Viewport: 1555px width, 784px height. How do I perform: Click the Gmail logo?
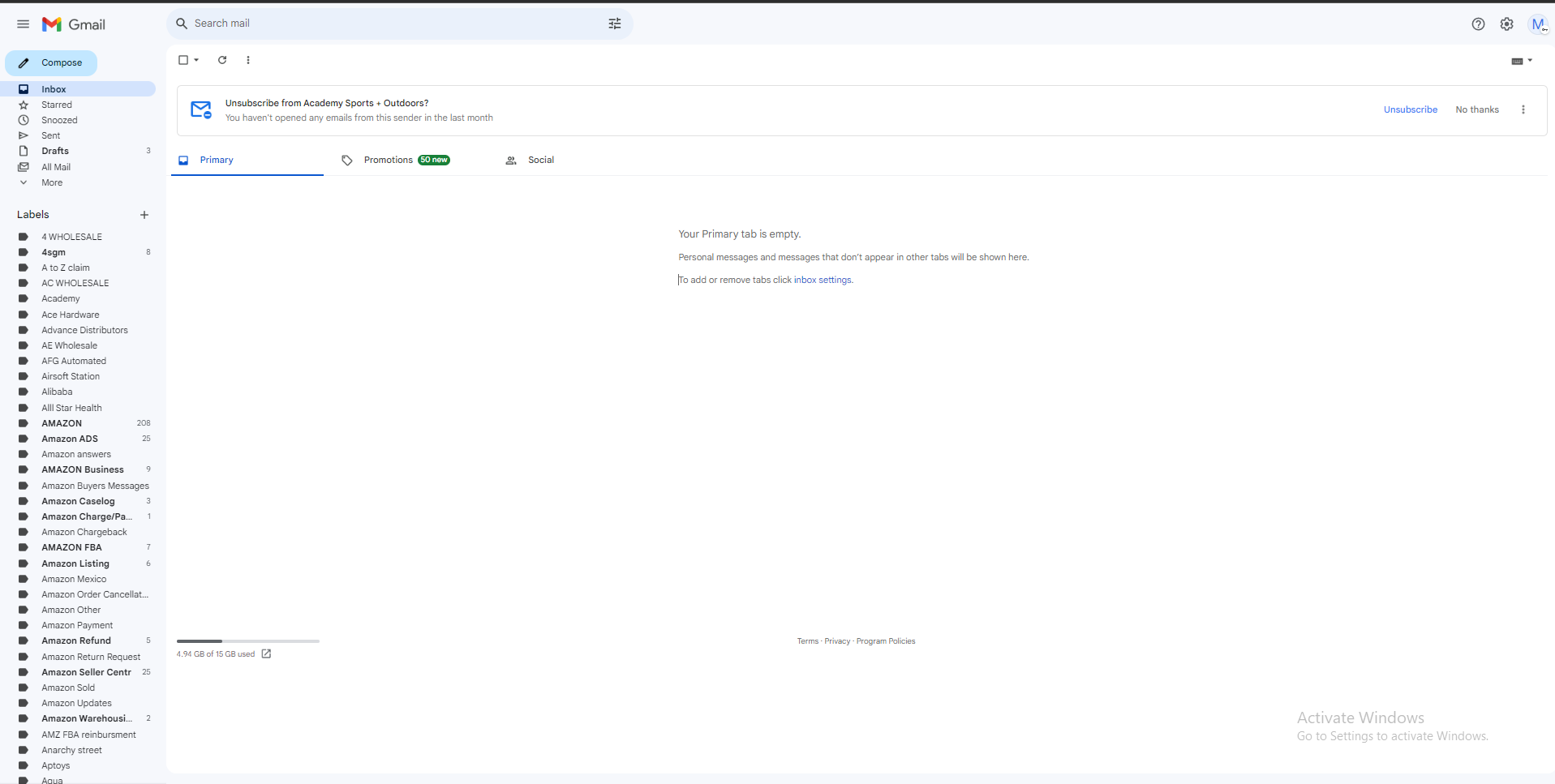[x=74, y=24]
